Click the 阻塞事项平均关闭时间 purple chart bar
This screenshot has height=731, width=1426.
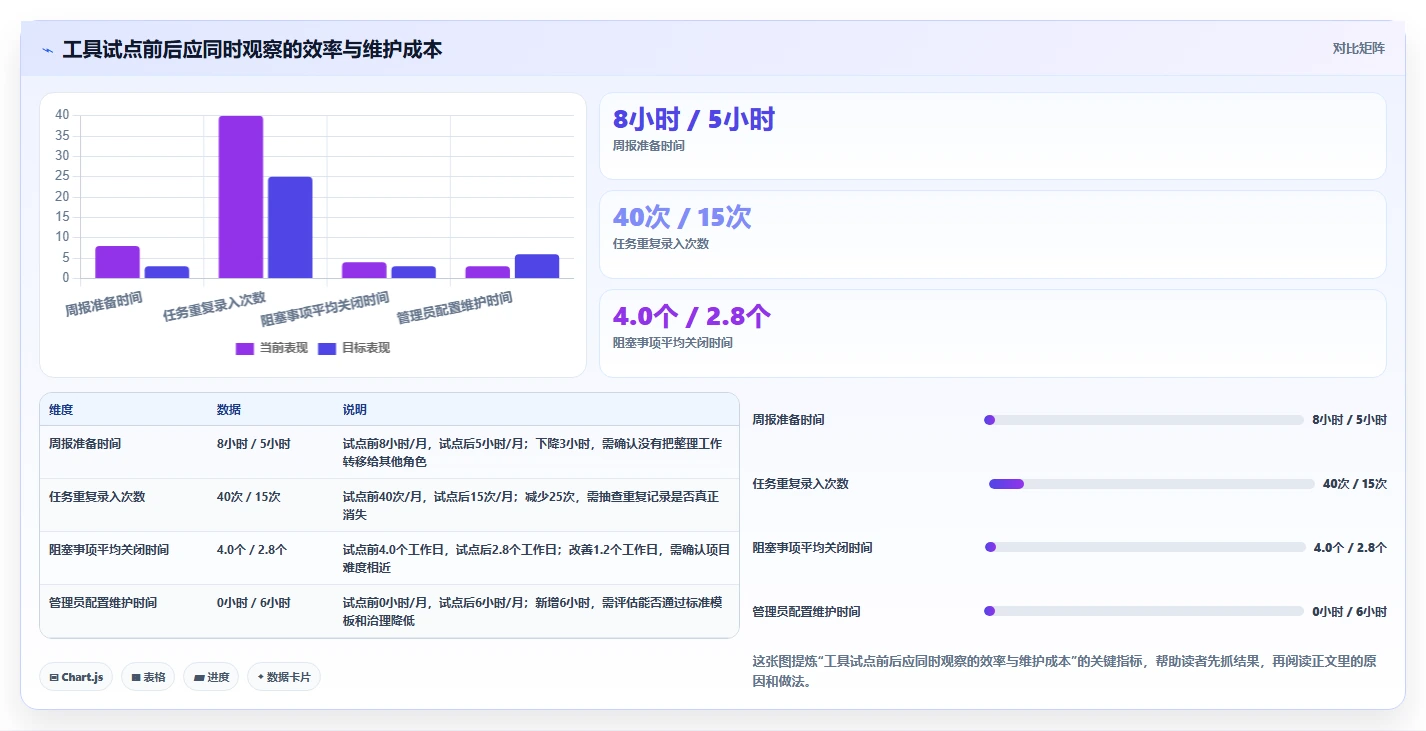click(x=364, y=270)
